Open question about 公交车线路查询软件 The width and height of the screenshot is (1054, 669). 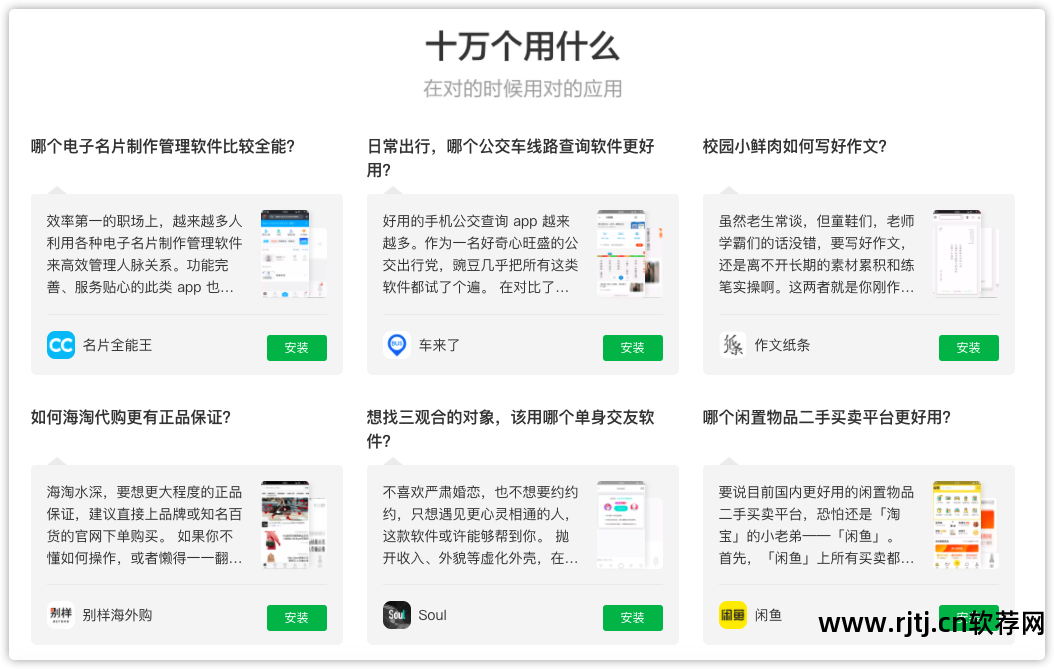point(510,158)
